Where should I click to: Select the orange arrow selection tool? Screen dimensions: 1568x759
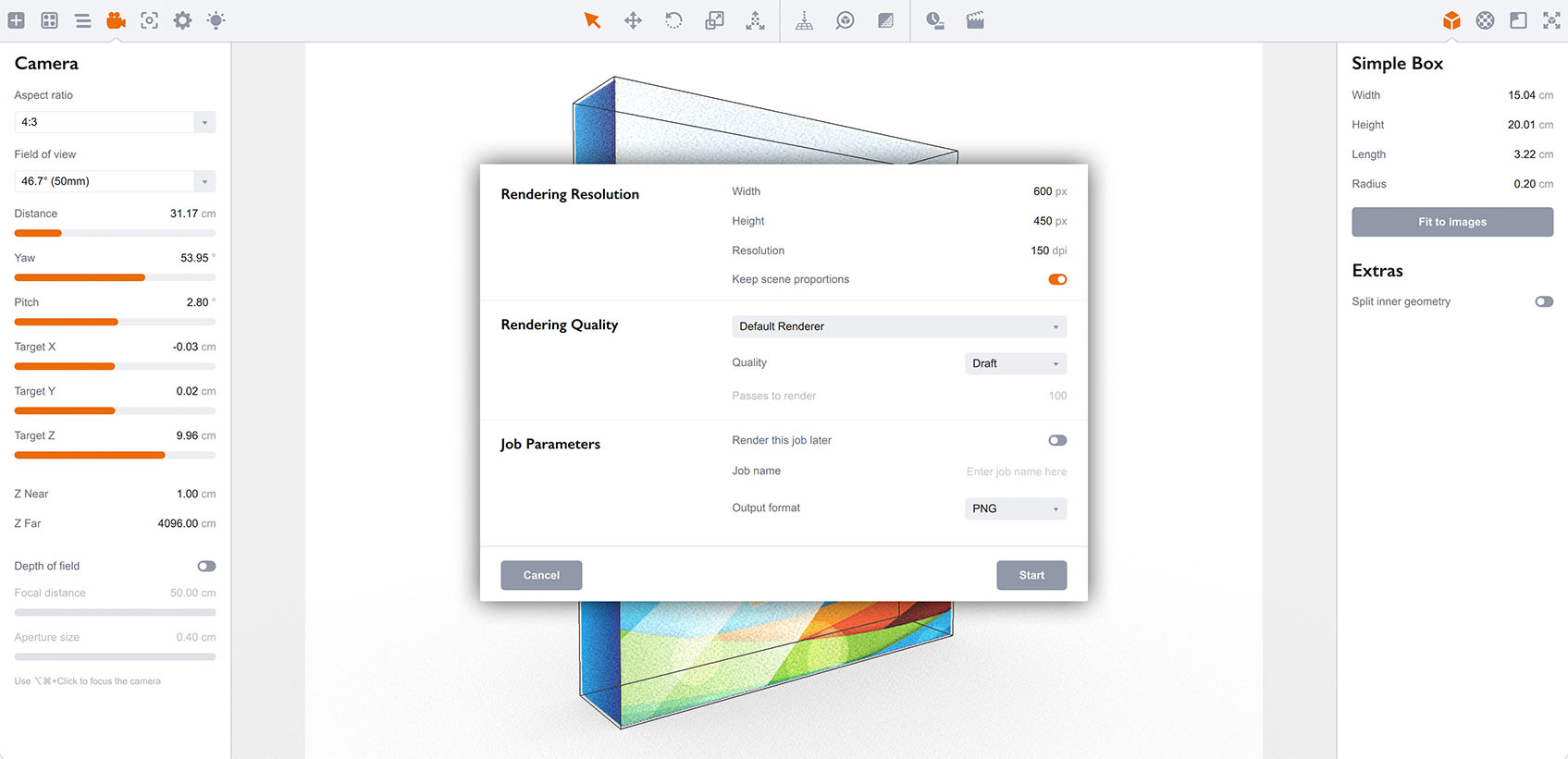tap(592, 20)
